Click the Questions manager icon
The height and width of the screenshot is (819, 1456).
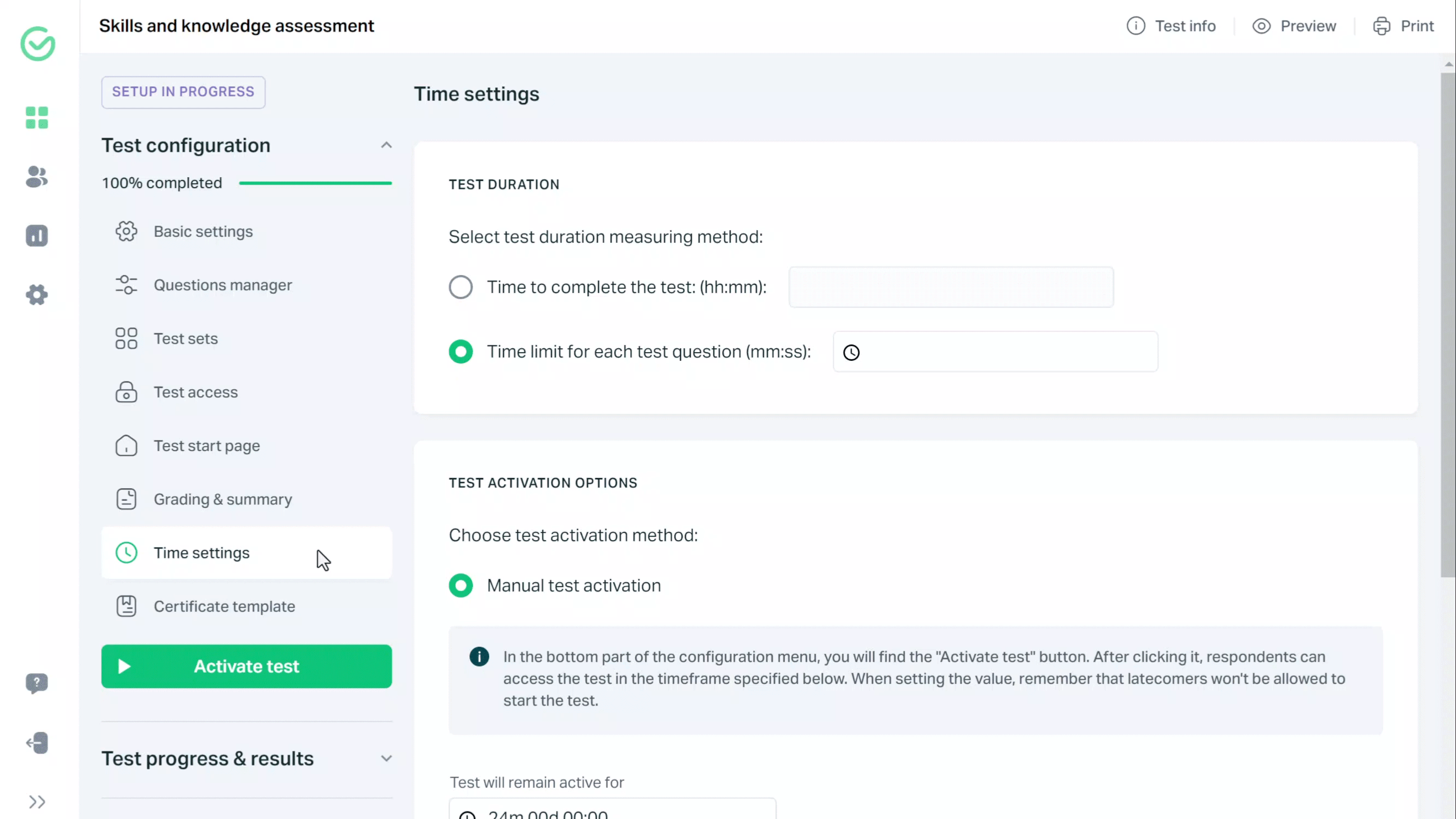click(x=126, y=284)
